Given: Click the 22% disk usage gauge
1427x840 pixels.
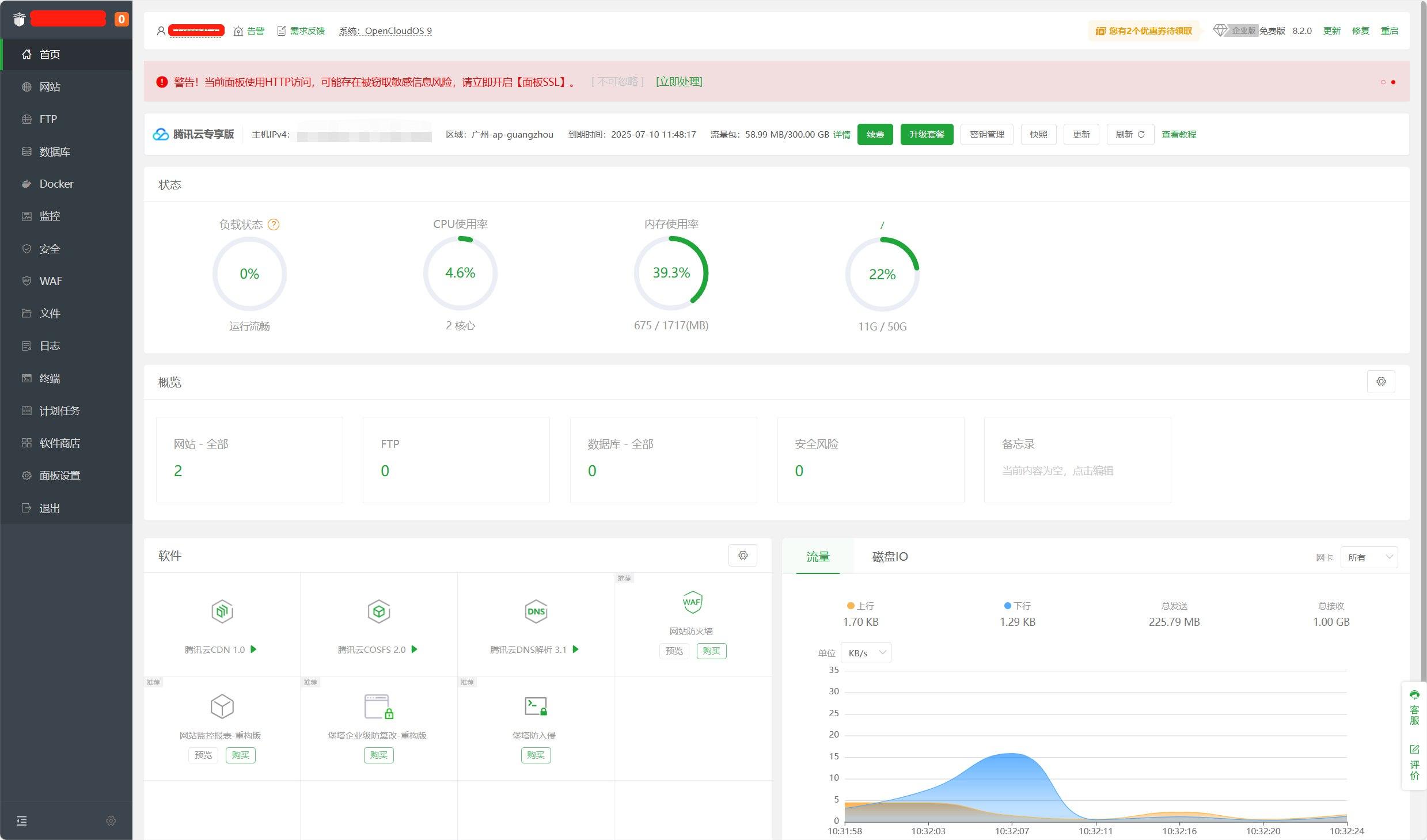Looking at the screenshot, I should (882, 275).
